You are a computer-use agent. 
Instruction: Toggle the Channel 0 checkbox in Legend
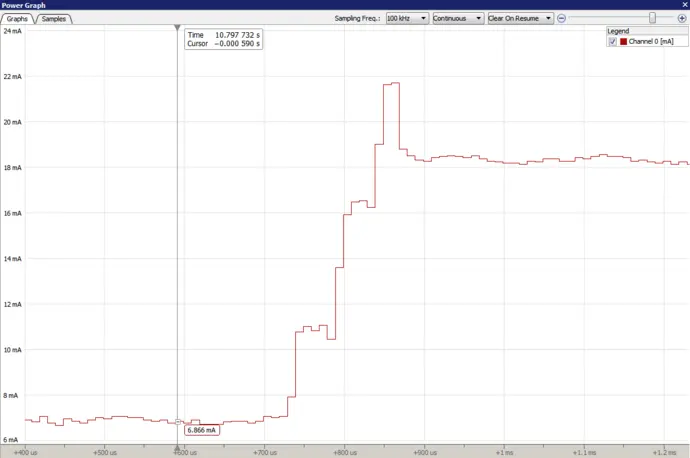tap(613, 41)
